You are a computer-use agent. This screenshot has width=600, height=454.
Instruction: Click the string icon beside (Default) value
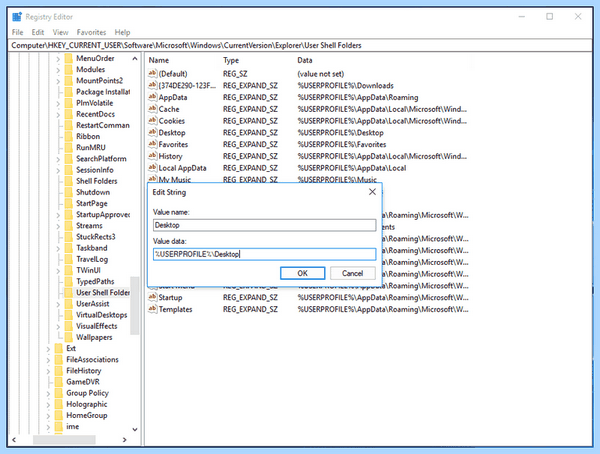point(152,73)
